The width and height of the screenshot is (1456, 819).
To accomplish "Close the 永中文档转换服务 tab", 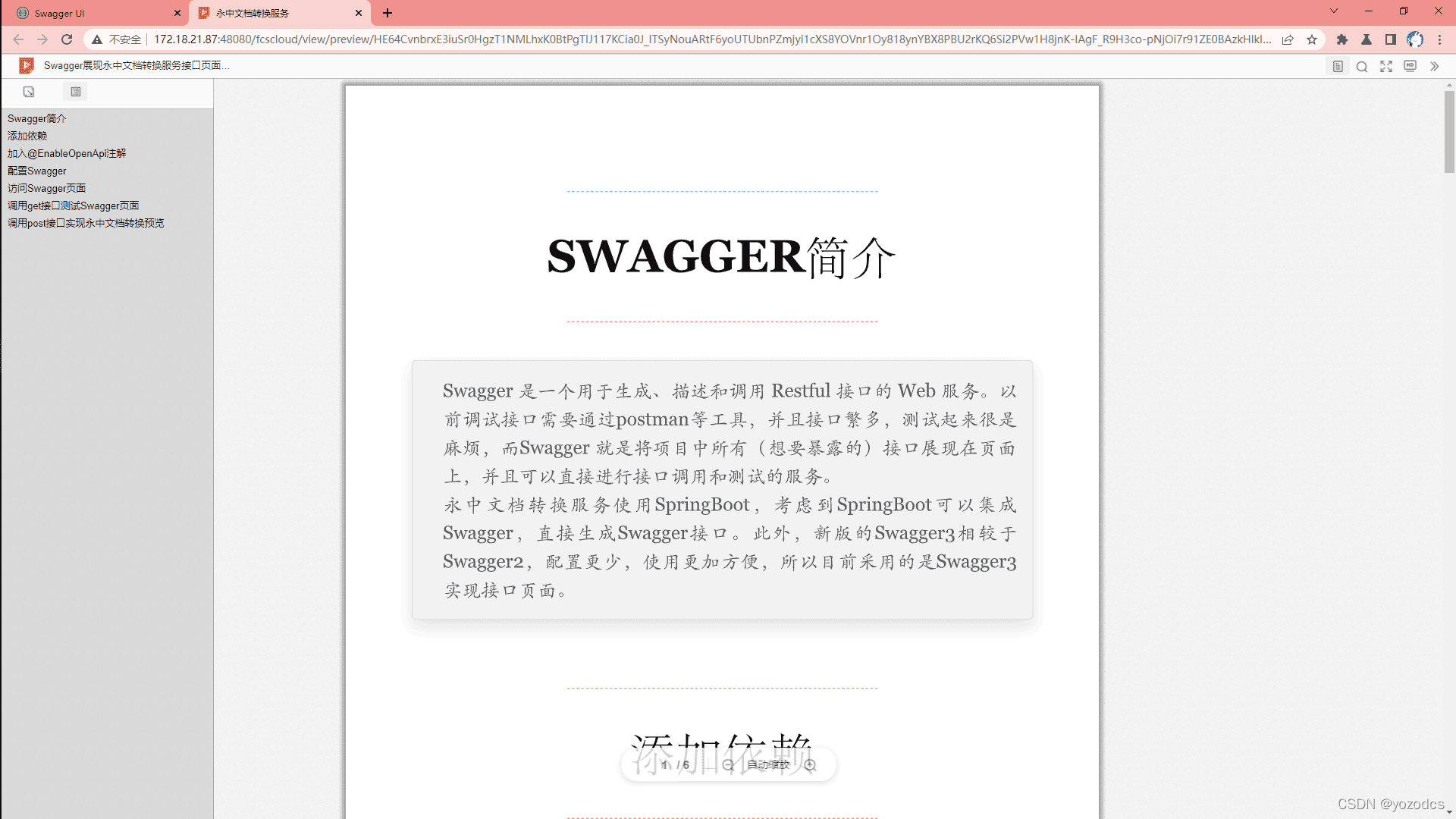I will click(359, 13).
